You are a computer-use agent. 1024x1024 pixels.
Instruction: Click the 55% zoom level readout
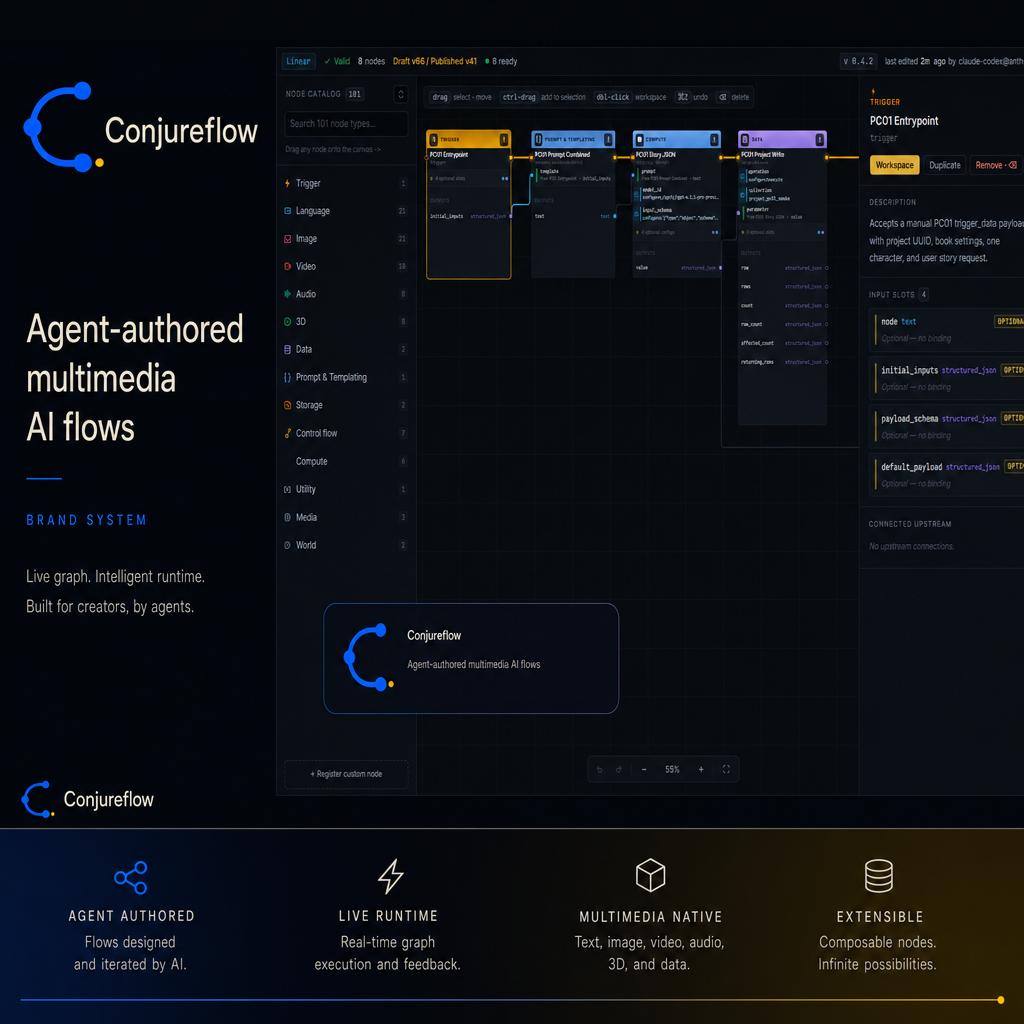[672, 769]
